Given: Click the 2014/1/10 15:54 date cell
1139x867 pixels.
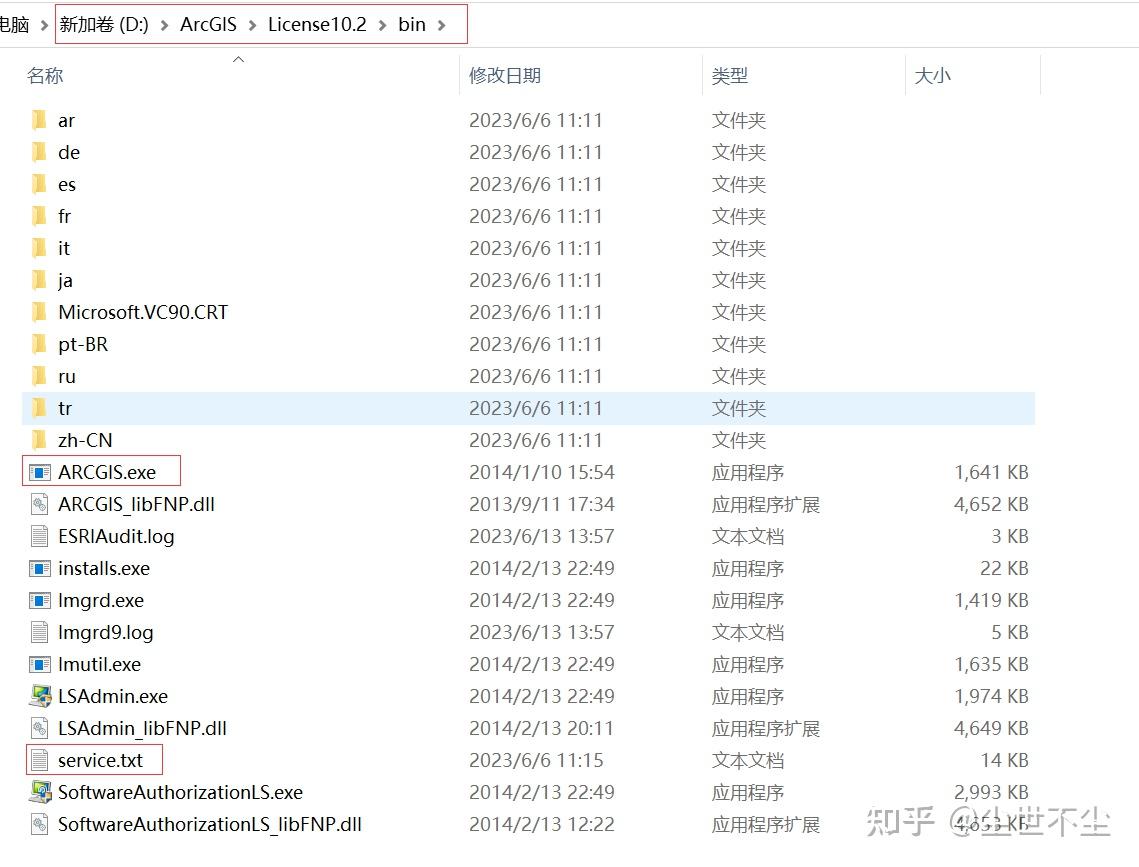Looking at the screenshot, I should point(542,472).
